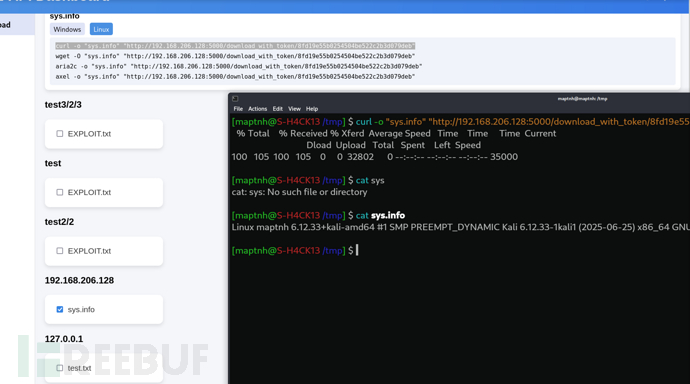Select the Linux command tab
Image resolution: width=690 pixels, height=384 pixels.
(x=101, y=29)
